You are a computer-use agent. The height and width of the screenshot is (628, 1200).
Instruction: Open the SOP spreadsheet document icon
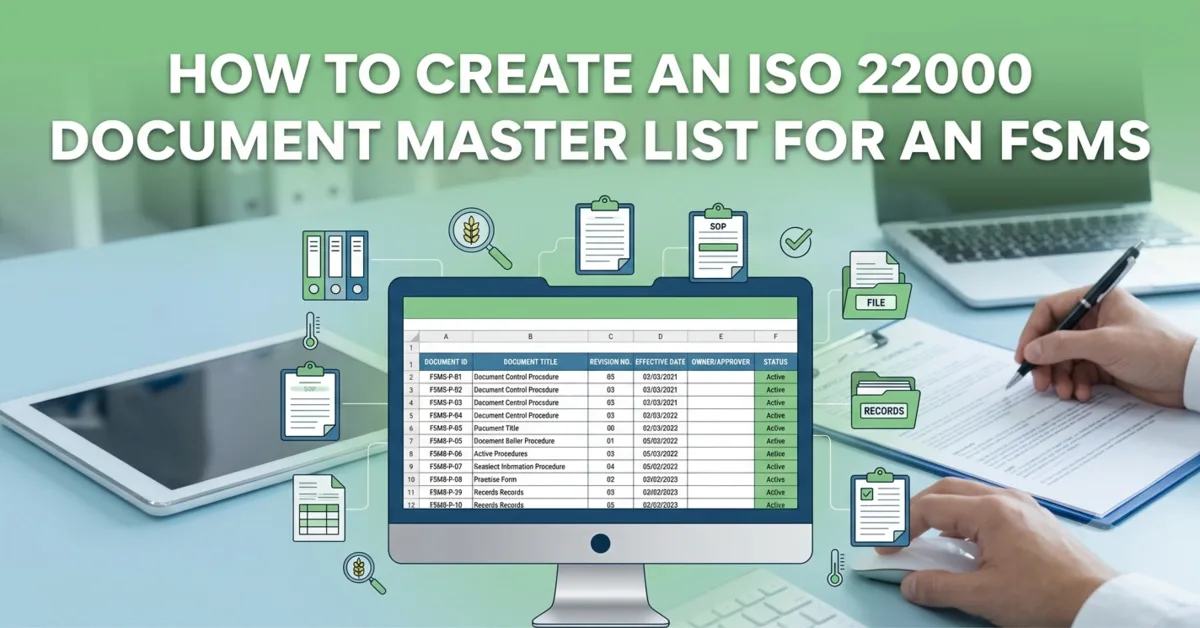(319, 509)
